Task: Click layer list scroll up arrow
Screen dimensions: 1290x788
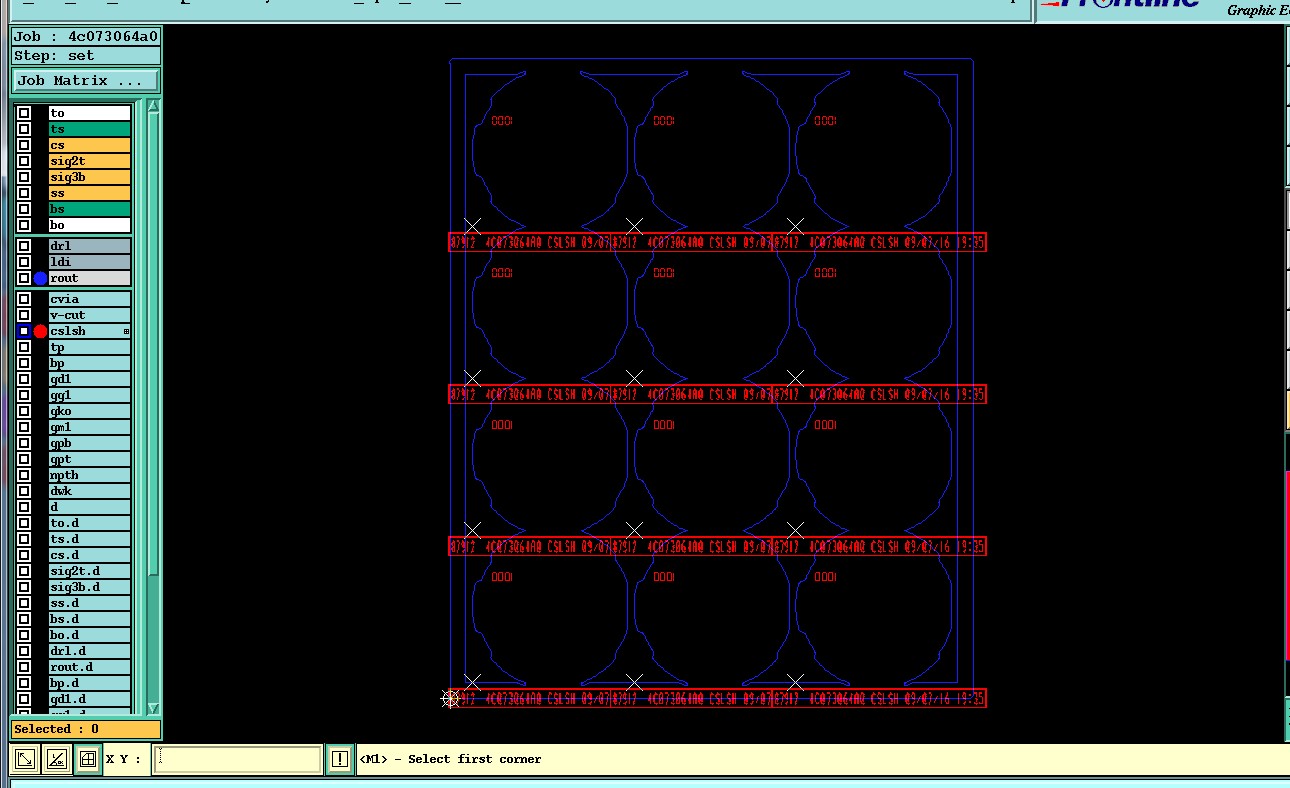Action: point(154,105)
